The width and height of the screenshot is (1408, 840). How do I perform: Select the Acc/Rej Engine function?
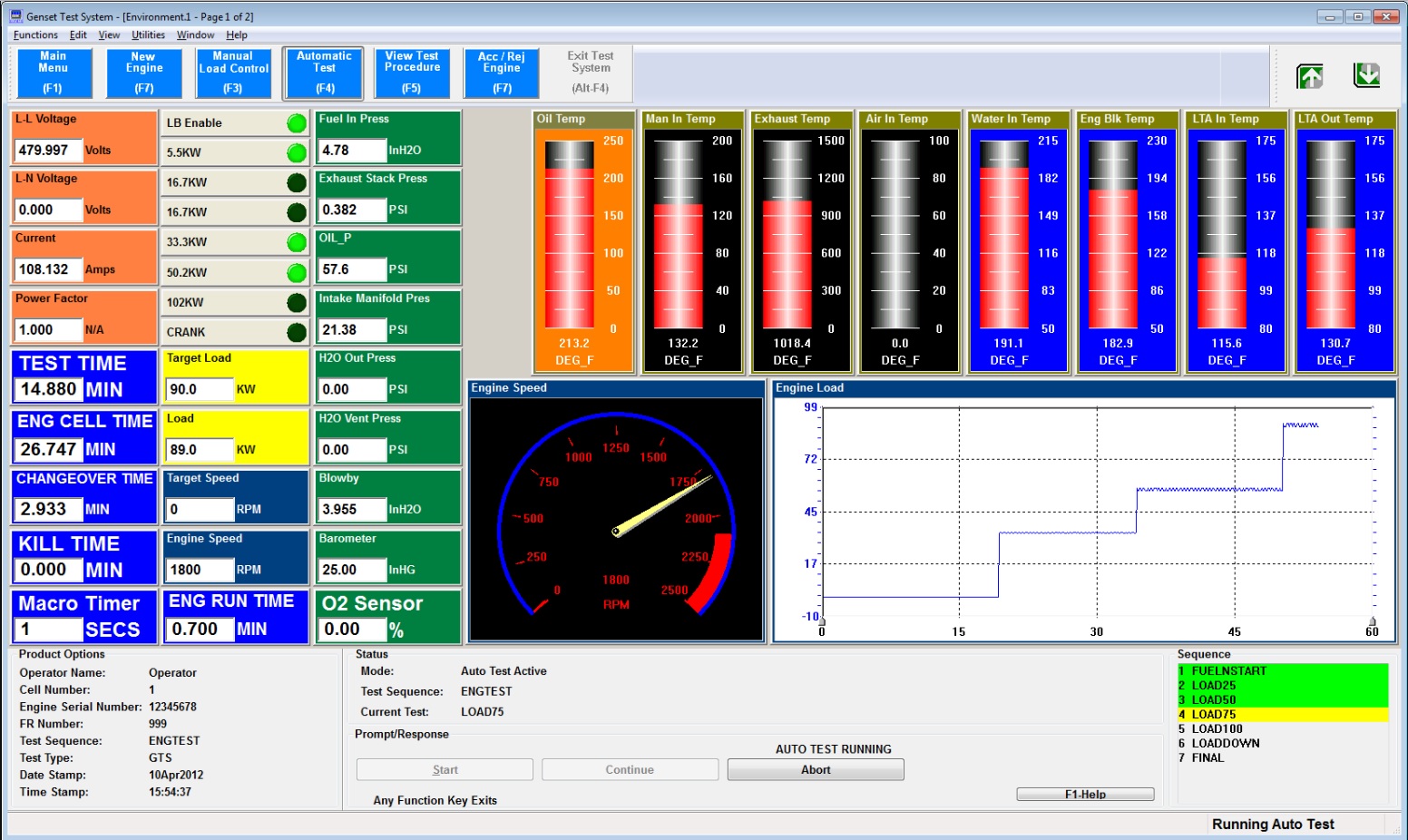click(x=501, y=73)
